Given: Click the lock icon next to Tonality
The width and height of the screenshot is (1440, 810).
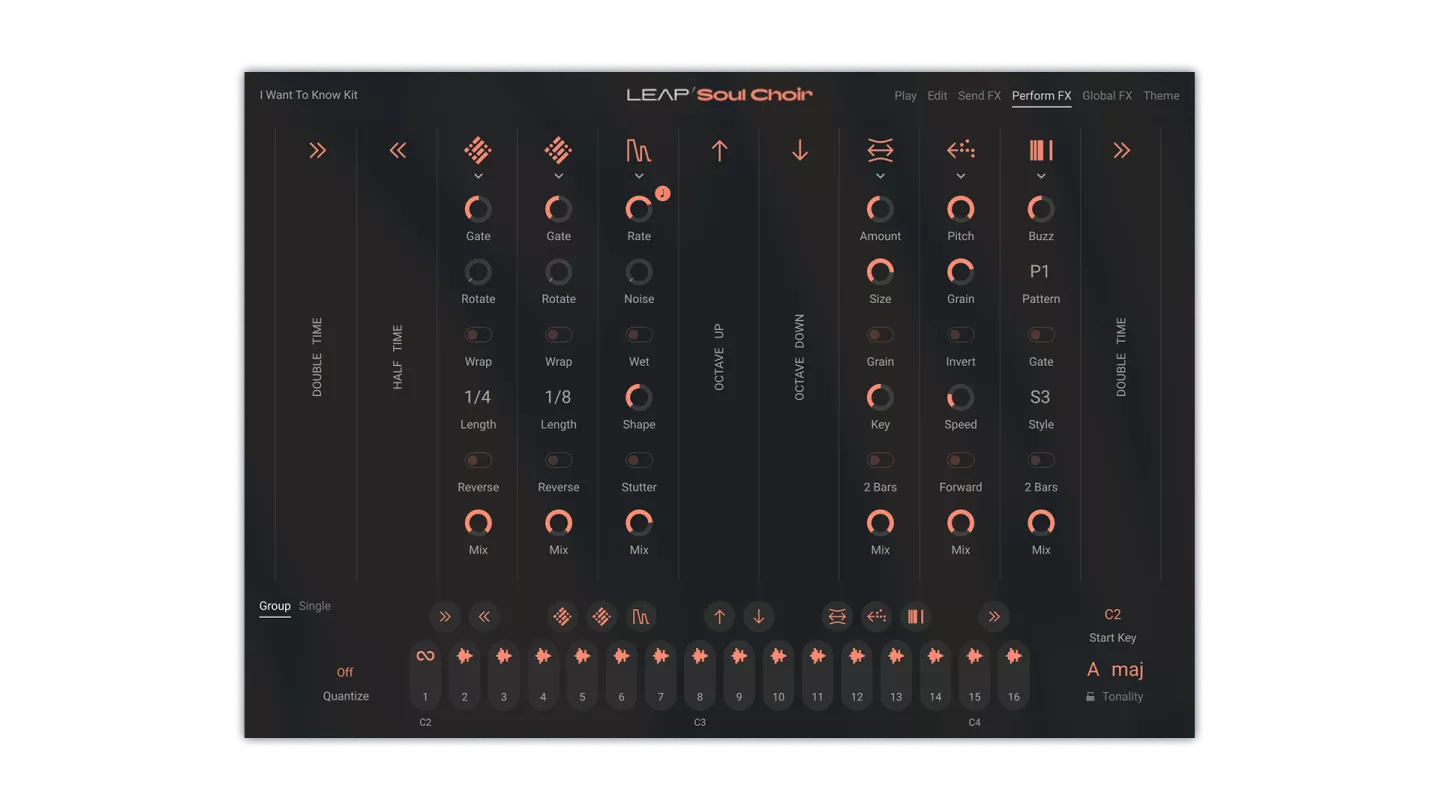Looking at the screenshot, I should pyautogui.click(x=1090, y=697).
